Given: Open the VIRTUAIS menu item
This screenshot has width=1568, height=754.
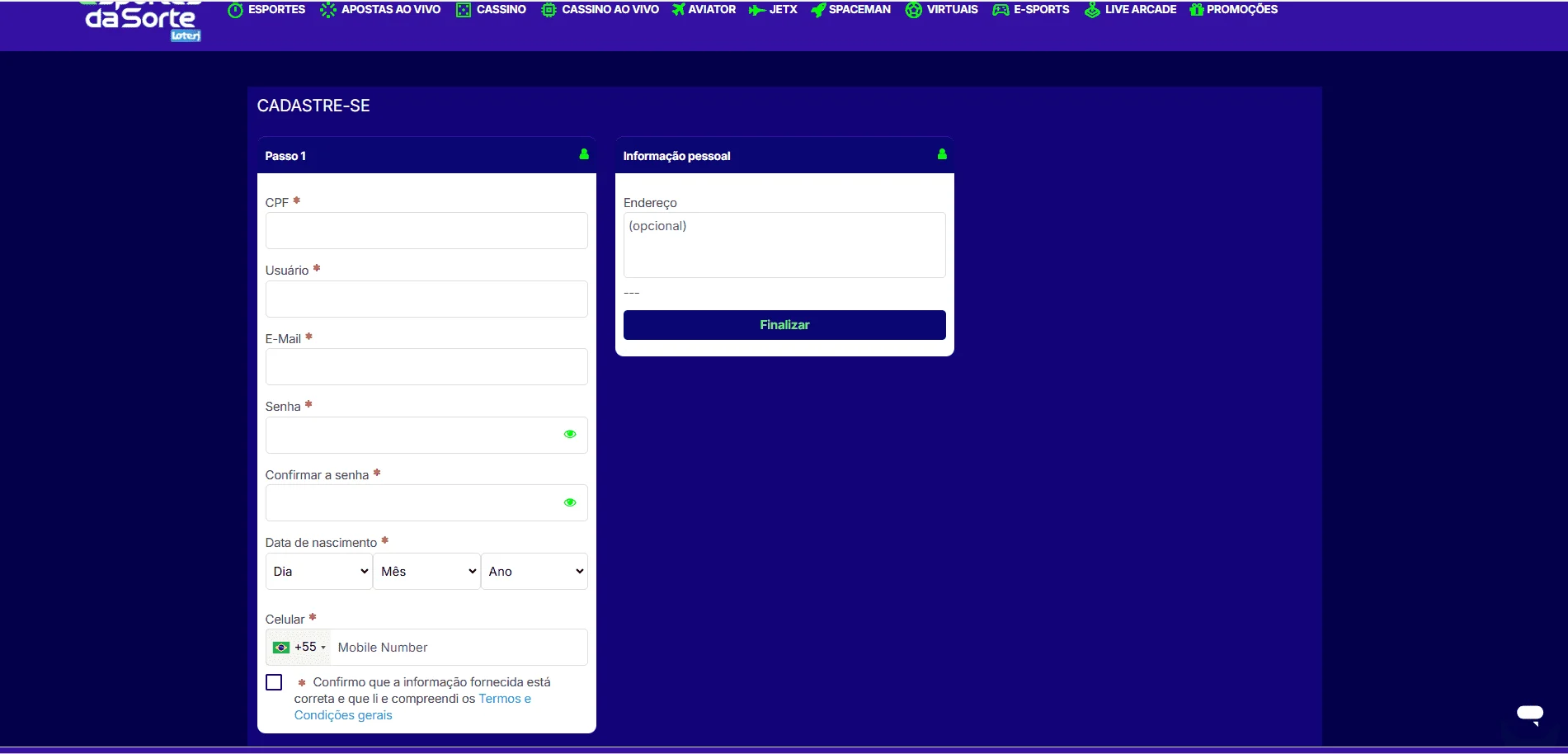Looking at the screenshot, I should [953, 10].
